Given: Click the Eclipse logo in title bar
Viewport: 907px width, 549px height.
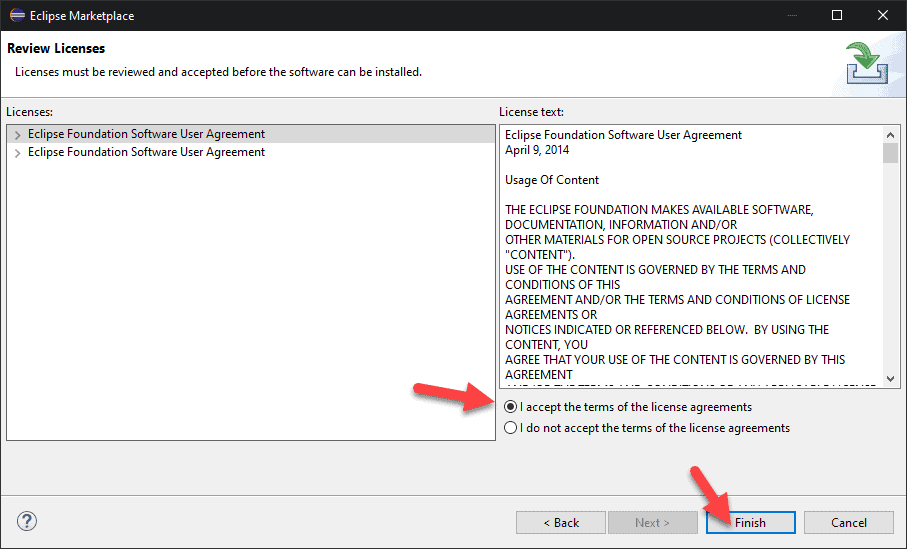Looking at the screenshot, I should (17, 15).
